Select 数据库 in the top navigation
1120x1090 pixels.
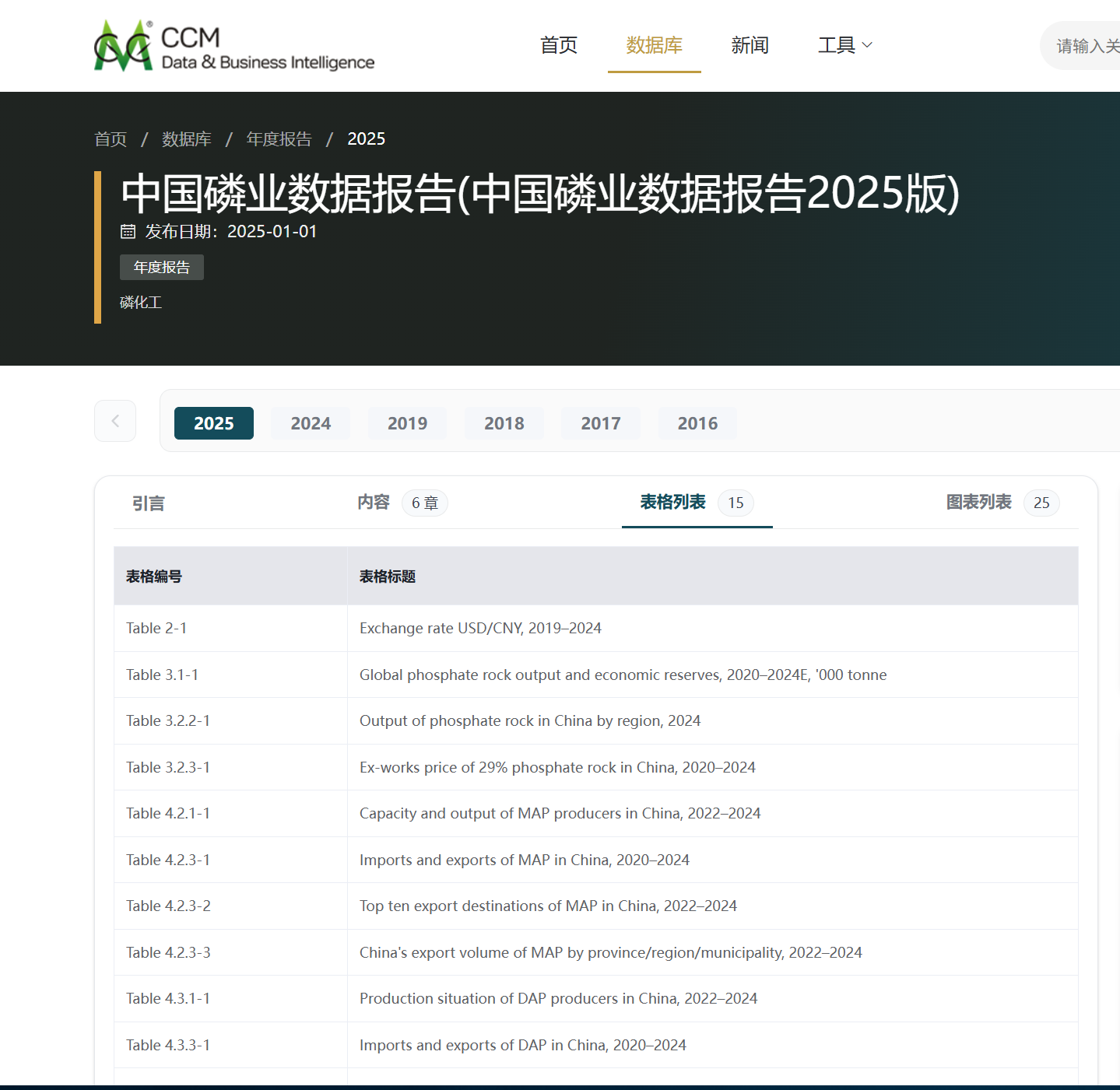pyautogui.click(x=654, y=46)
